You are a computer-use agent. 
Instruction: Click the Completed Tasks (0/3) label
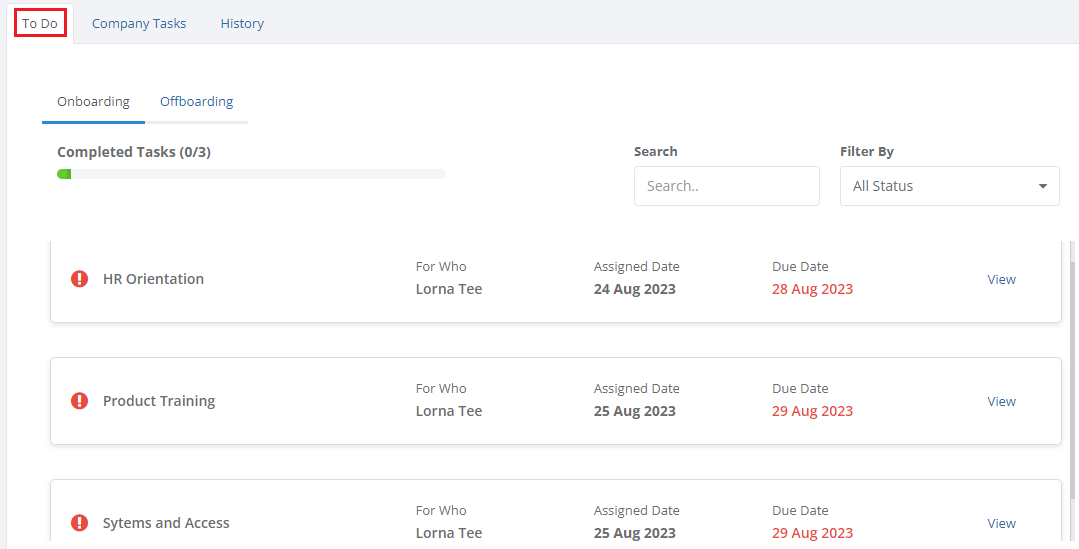tap(134, 152)
